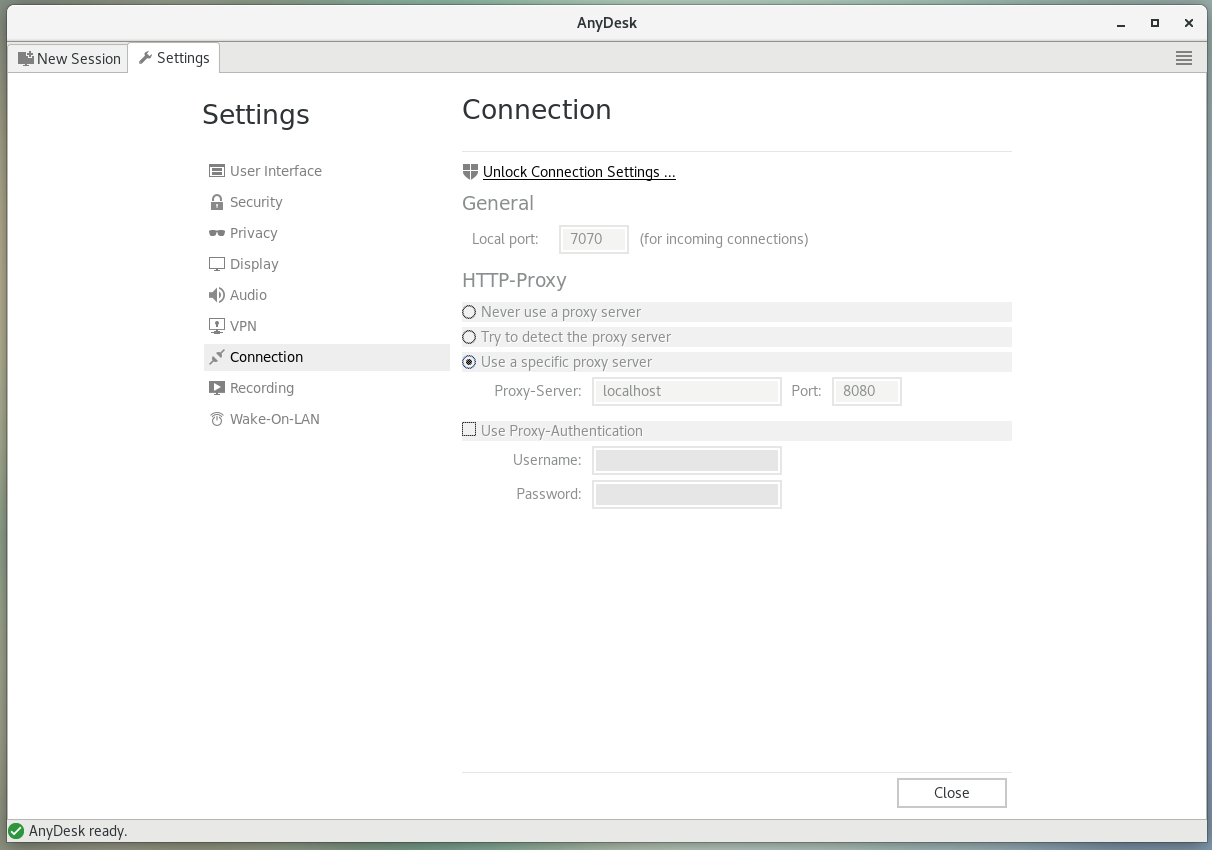Select the Audio speaker icon

pos(216,294)
